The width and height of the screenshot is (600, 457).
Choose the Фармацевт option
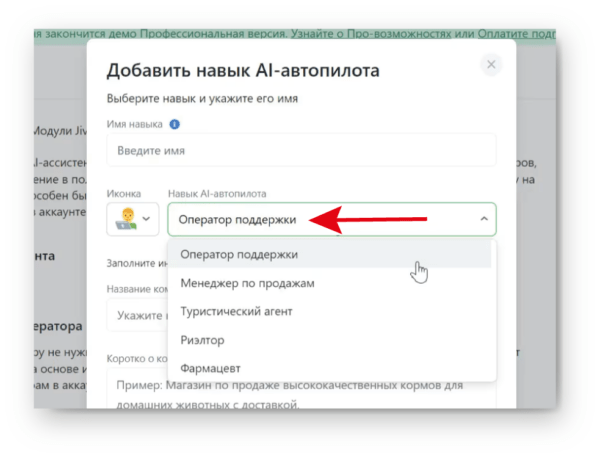tap(329, 368)
